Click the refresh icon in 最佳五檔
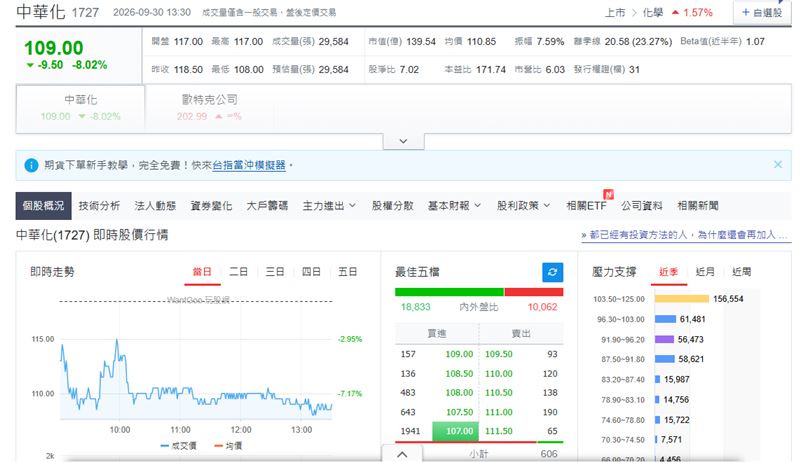 point(553,272)
